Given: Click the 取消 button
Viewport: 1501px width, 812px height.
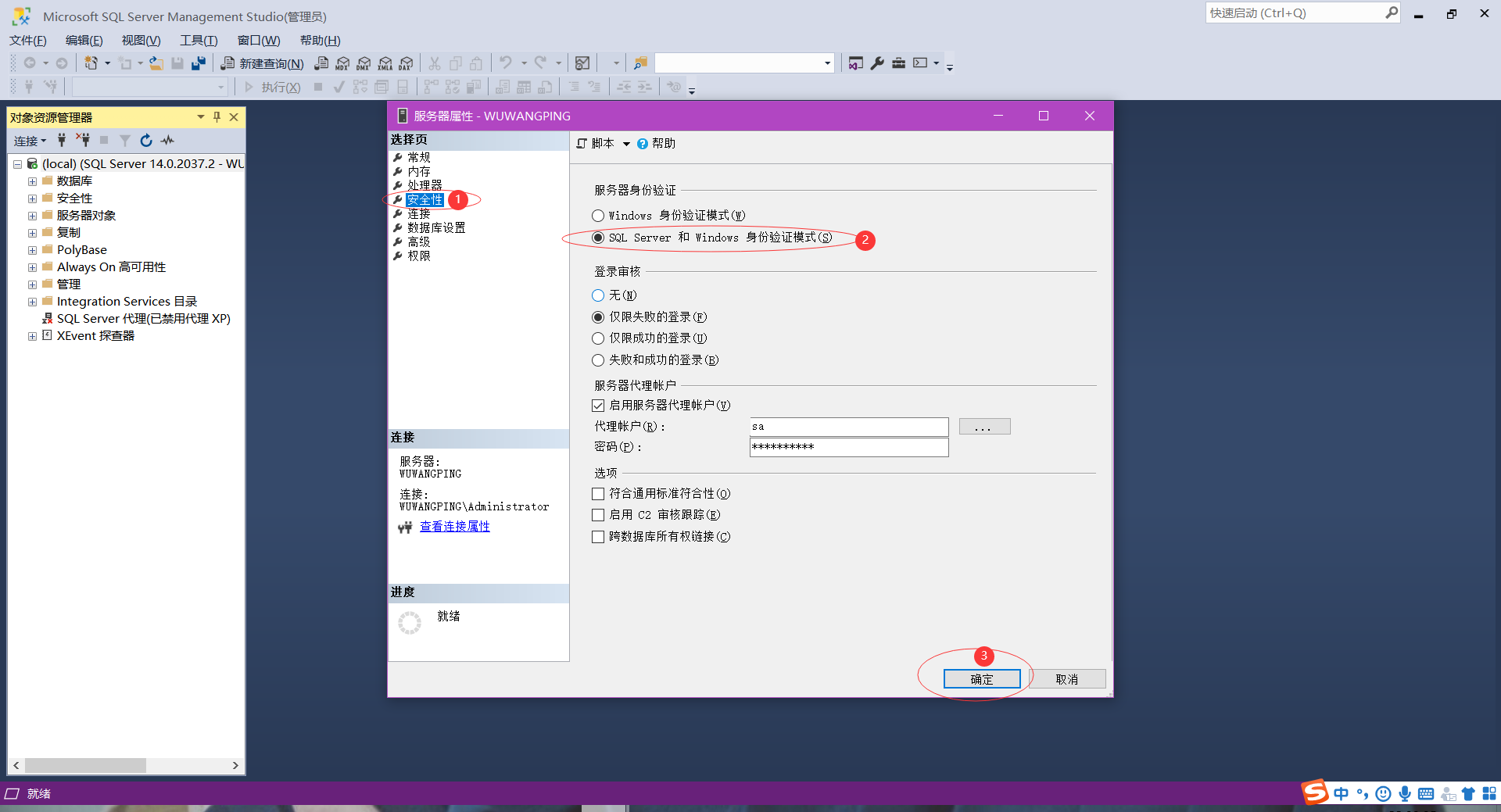Looking at the screenshot, I should (1067, 679).
